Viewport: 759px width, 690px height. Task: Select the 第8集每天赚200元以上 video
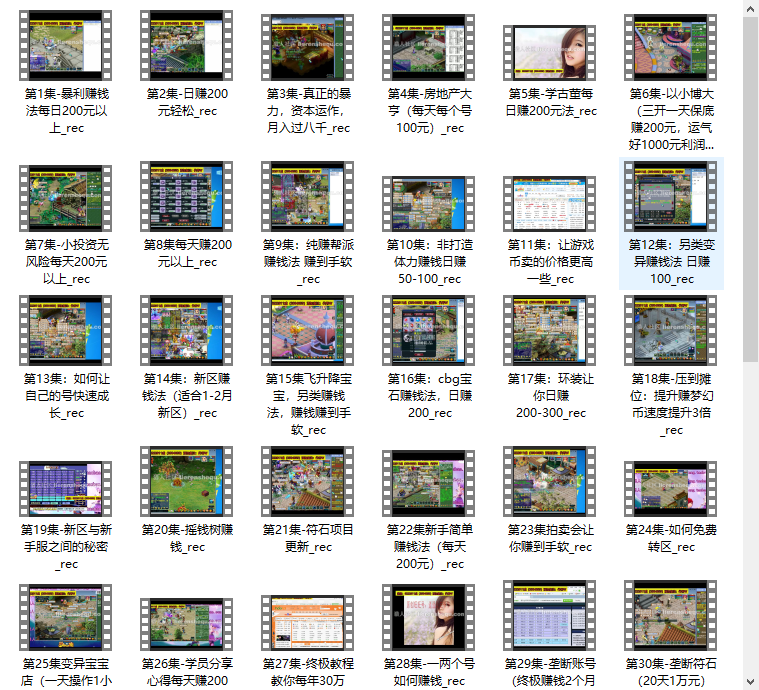[186, 198]
